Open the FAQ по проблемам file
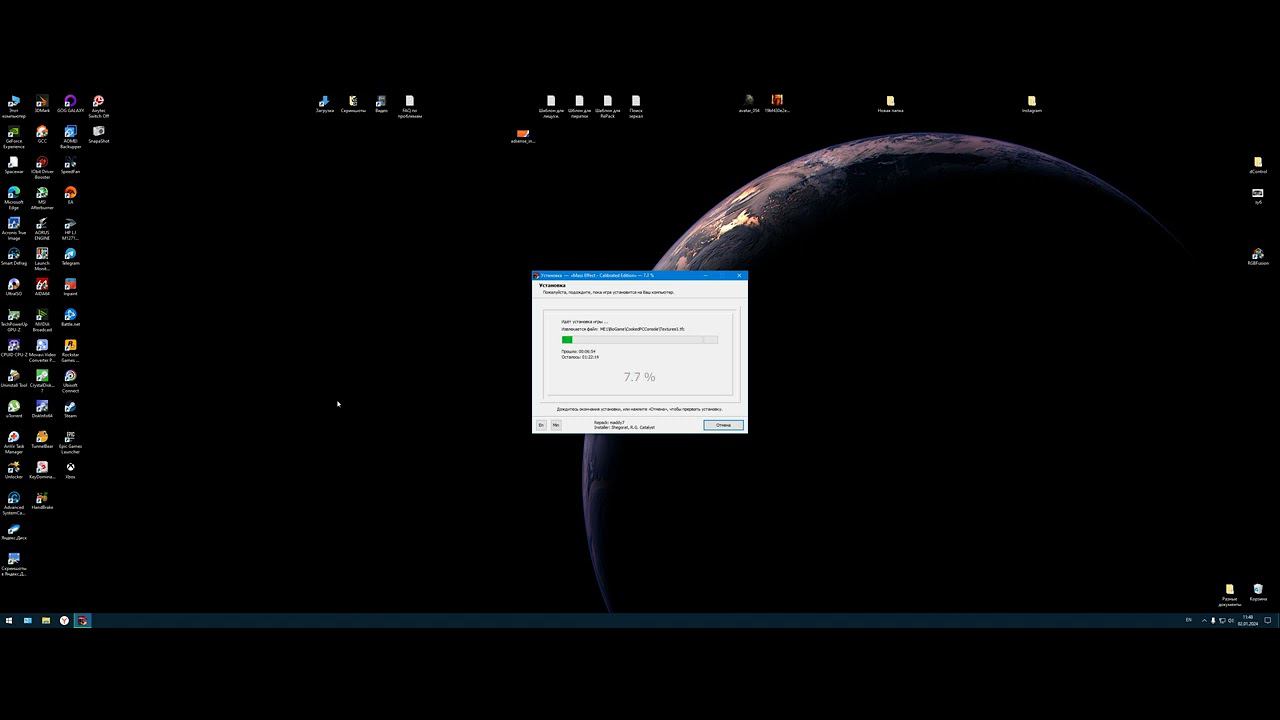 tap(409, 107)
